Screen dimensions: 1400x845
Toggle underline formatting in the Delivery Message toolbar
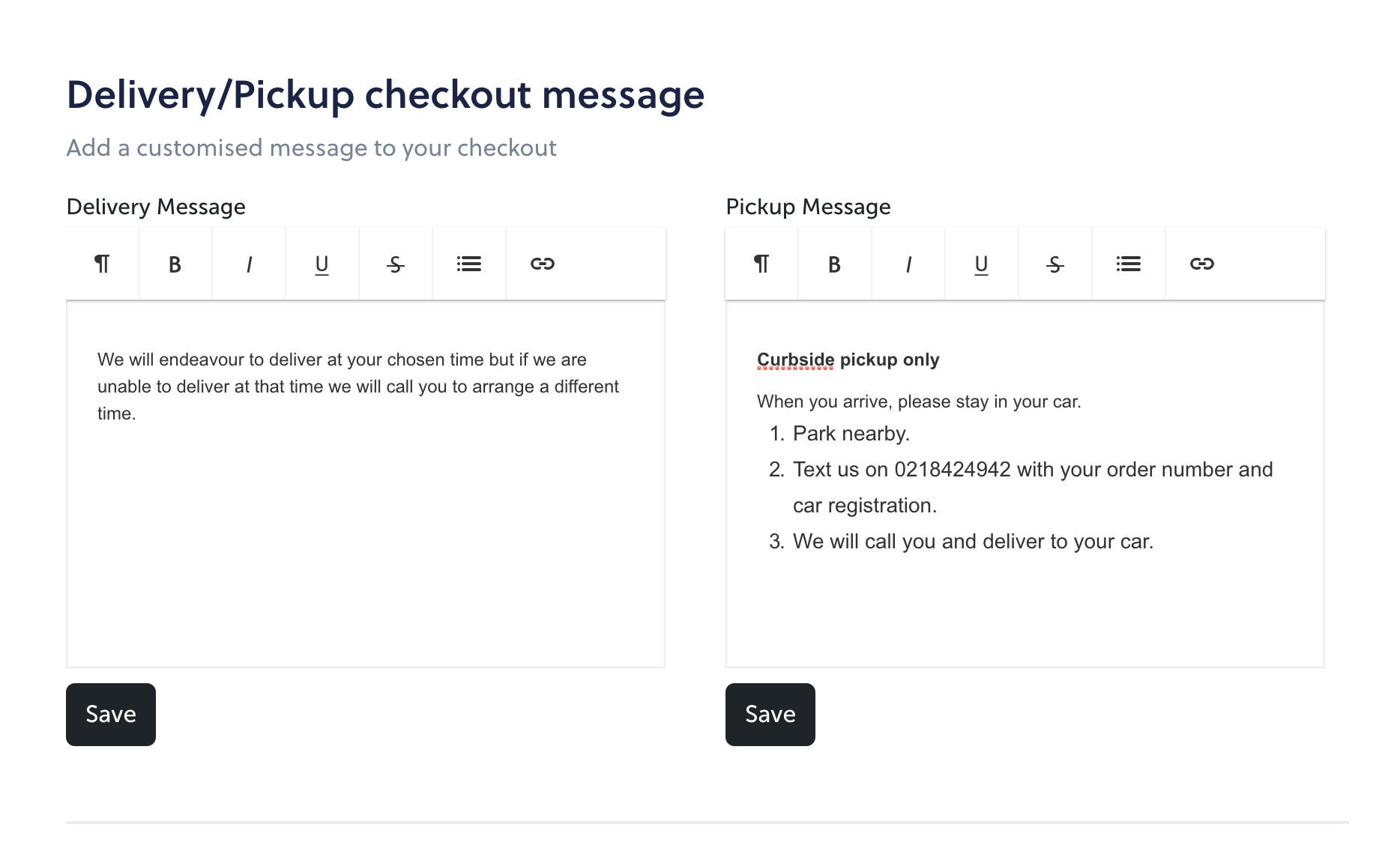click(322, 264)
